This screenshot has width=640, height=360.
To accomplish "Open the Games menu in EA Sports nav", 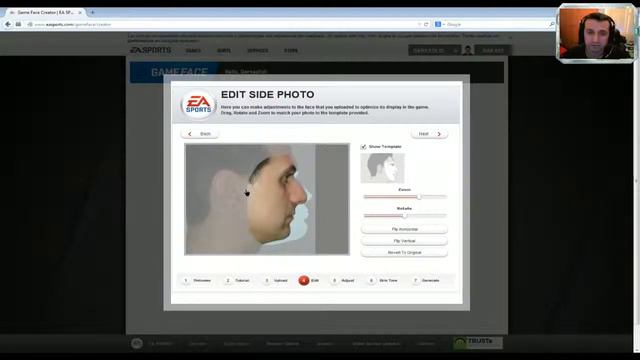I will point(193,51).
